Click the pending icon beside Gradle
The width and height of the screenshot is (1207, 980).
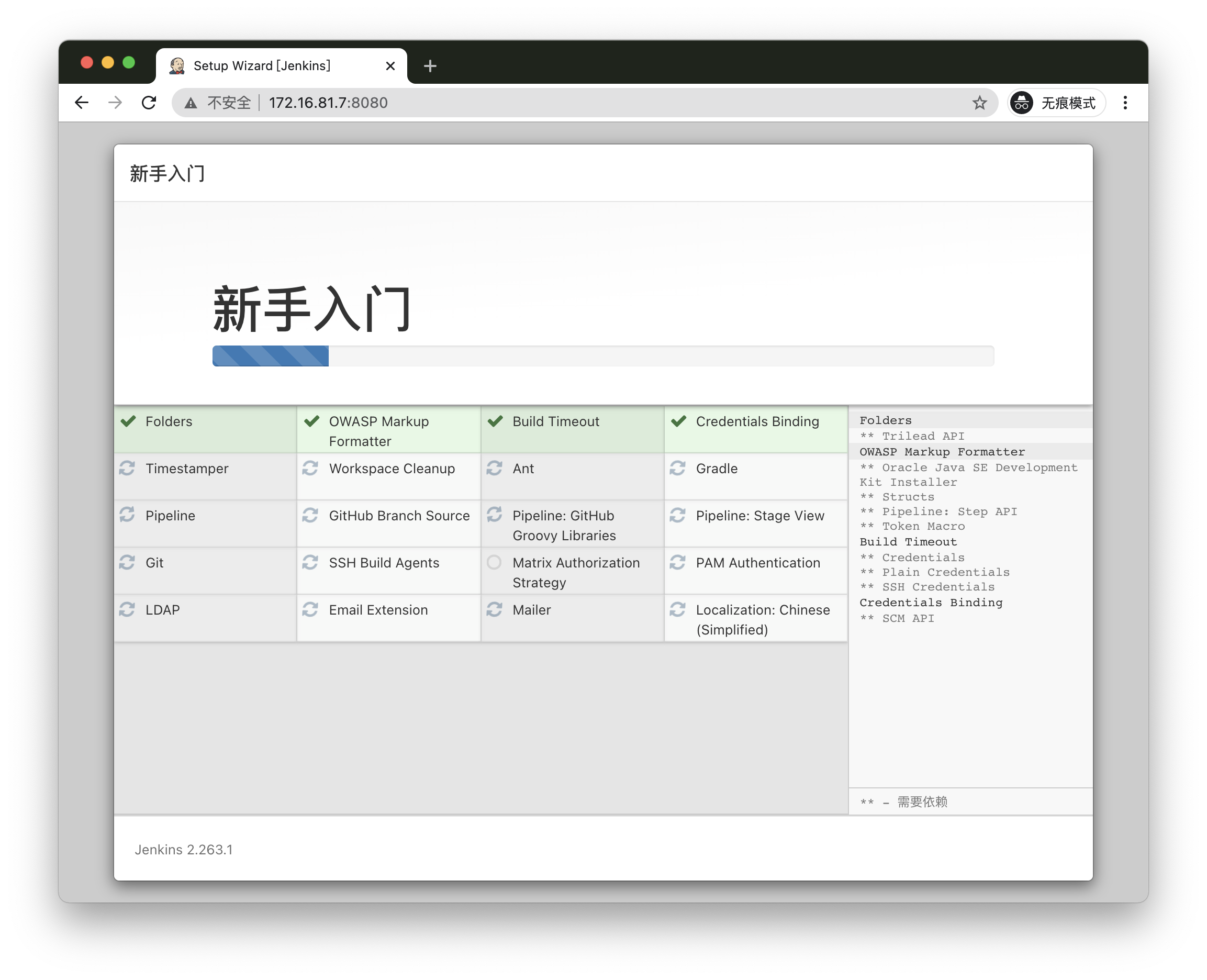click(x=677, y=468)
